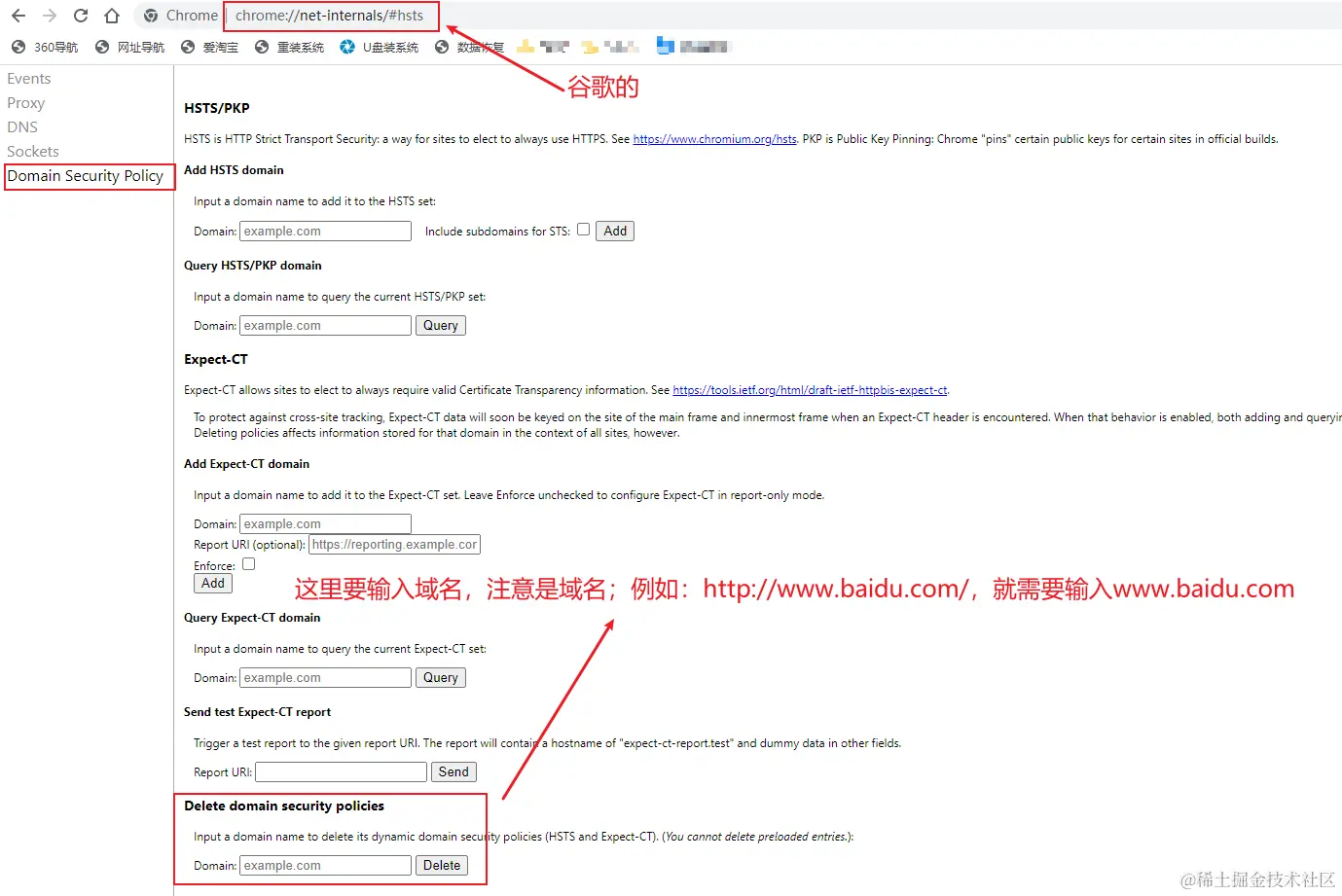Screen dimensions: 1342x896
Task: Open the DNS section
Action: click(x=22, y=127)
